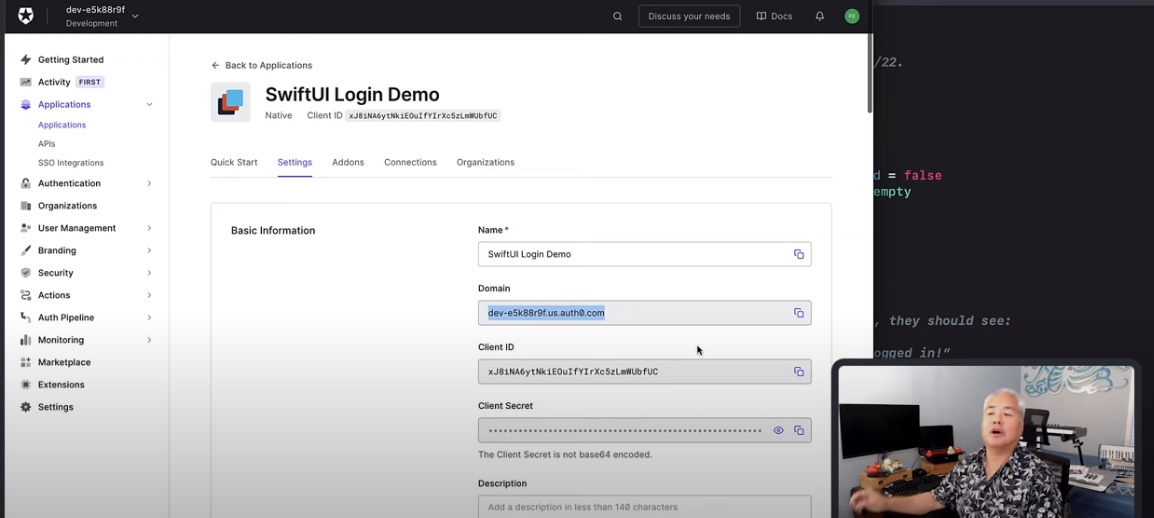Click the Domain field
This screenshot has width=1154, height=518.
click(x=645, y=313)
